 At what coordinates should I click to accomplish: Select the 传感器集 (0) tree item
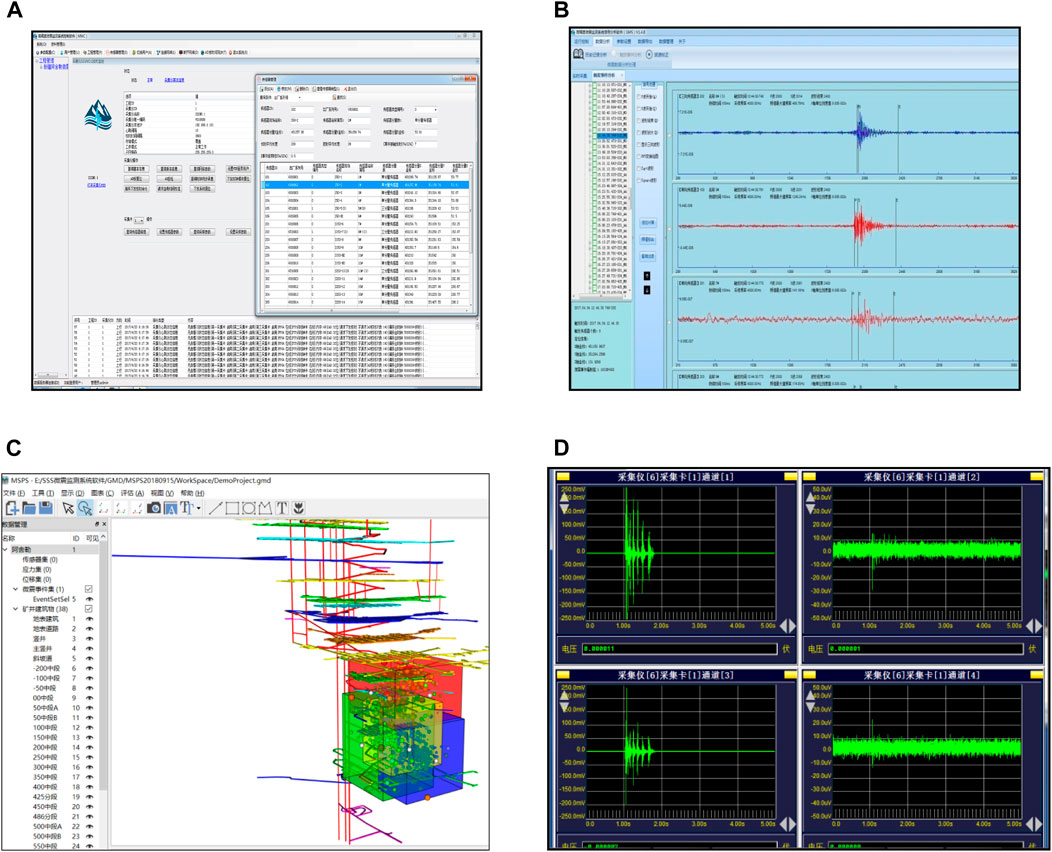tap(40, 560)
